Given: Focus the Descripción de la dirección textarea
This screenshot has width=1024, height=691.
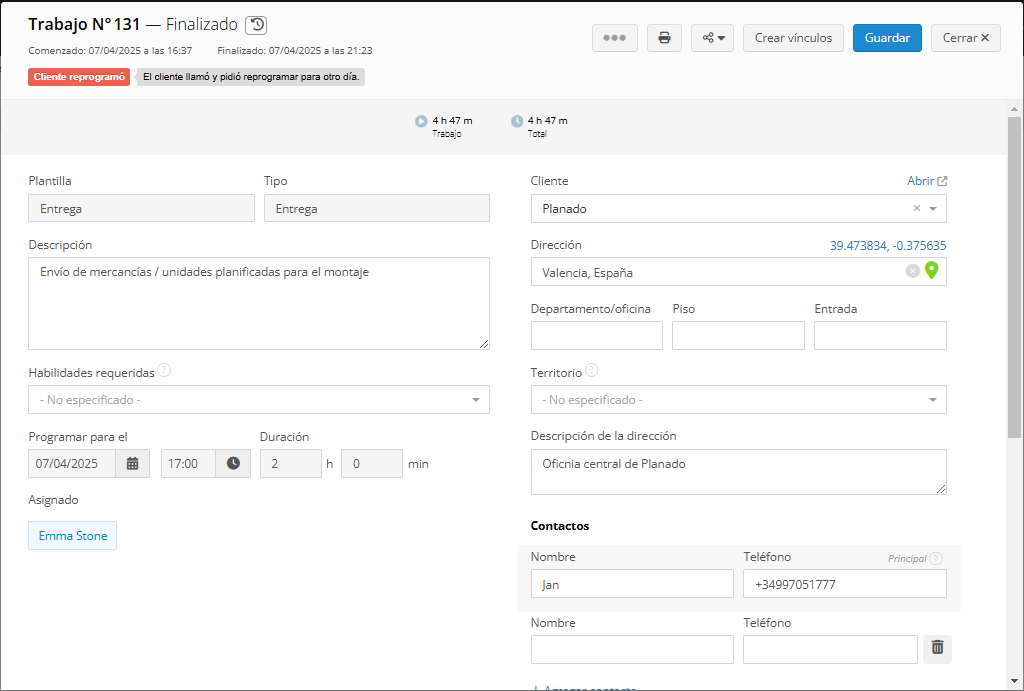Looking at the screenshot, I should click(x=739, y=472).
